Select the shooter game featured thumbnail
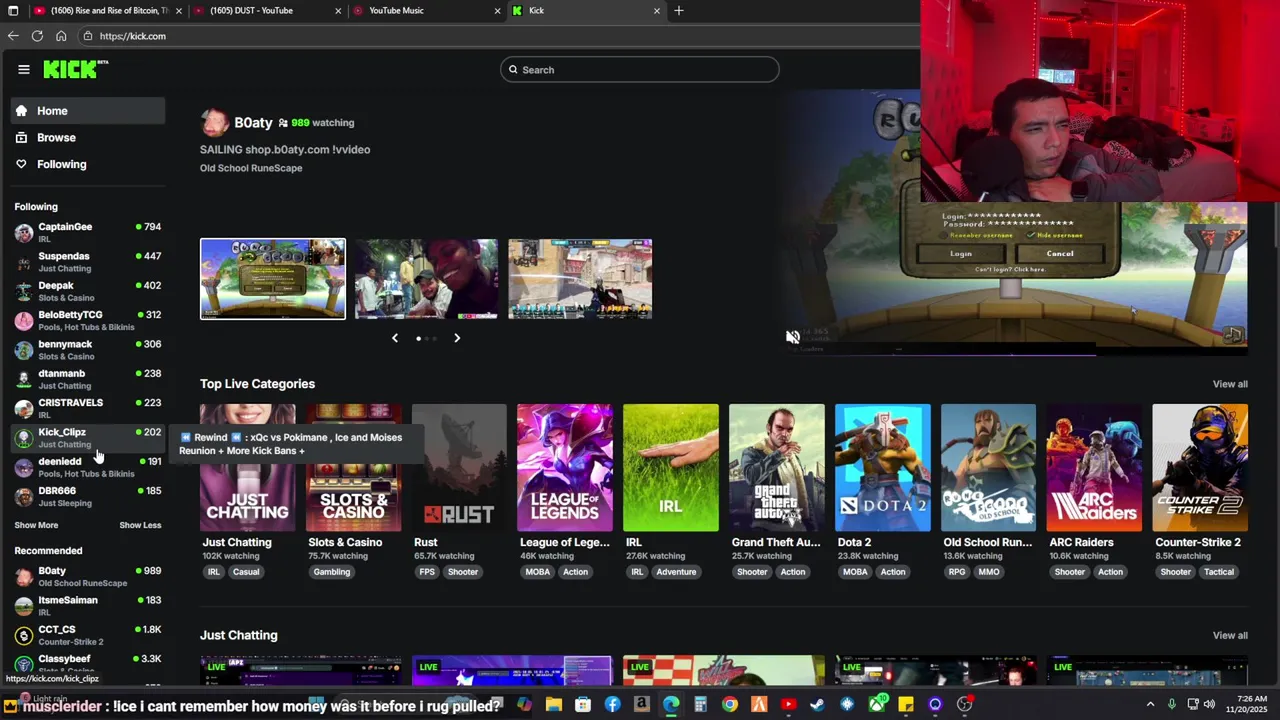The width and height of the screenshot is (1280, 720). tap(580, 279)
